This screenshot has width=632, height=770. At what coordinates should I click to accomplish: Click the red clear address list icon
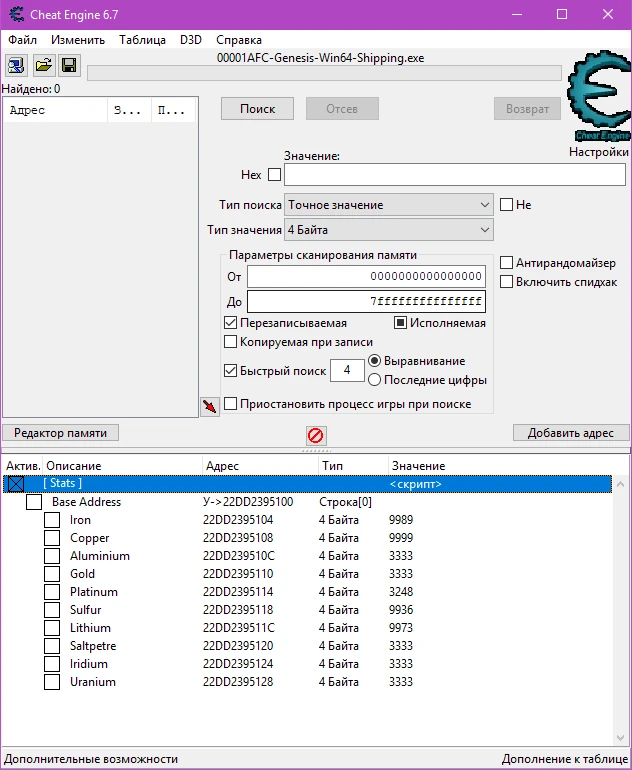coord(315,435)
